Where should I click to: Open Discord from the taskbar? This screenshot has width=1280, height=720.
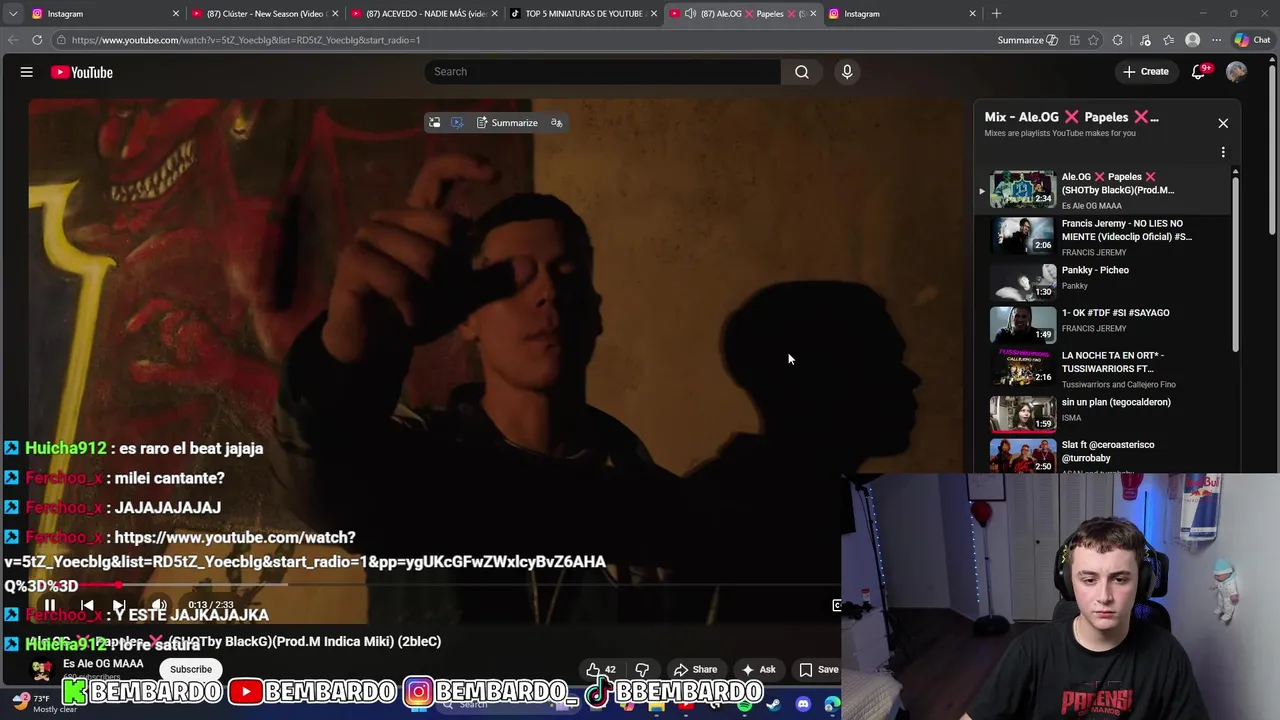(x=802, y=705)
